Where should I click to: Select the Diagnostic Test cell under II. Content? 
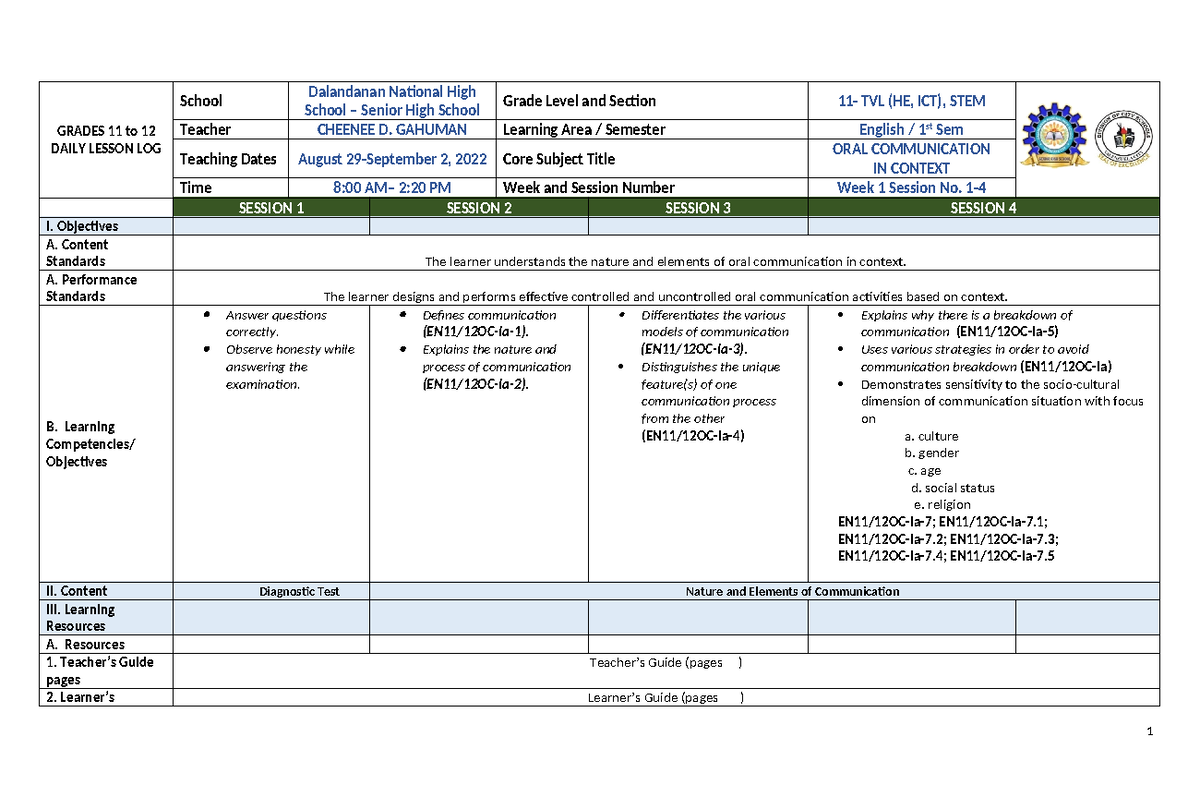tap(299, 591)
